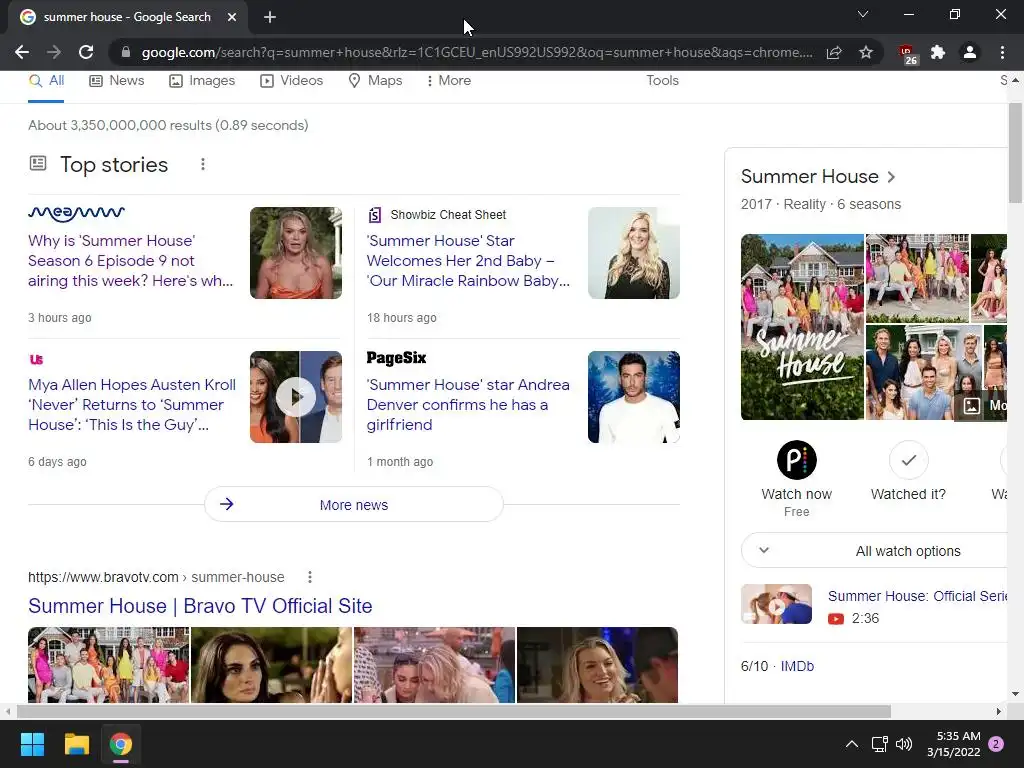Viewport: 1024px width, 768px height.
Task: Open the Extensions puzzle piece icon
Action: coord(938,52)
